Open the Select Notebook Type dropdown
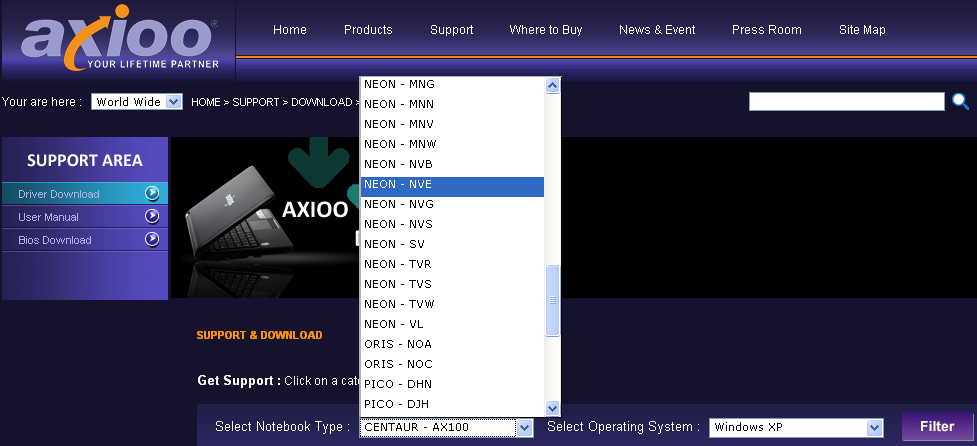The image size is (977, 446). point(446,427)
